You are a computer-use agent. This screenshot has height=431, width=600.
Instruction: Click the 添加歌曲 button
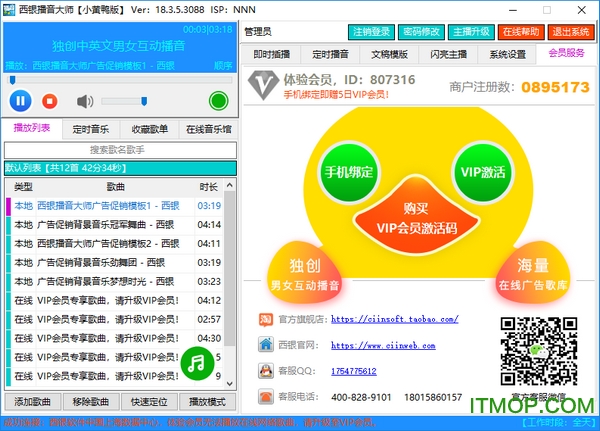(x=33, y=402)
